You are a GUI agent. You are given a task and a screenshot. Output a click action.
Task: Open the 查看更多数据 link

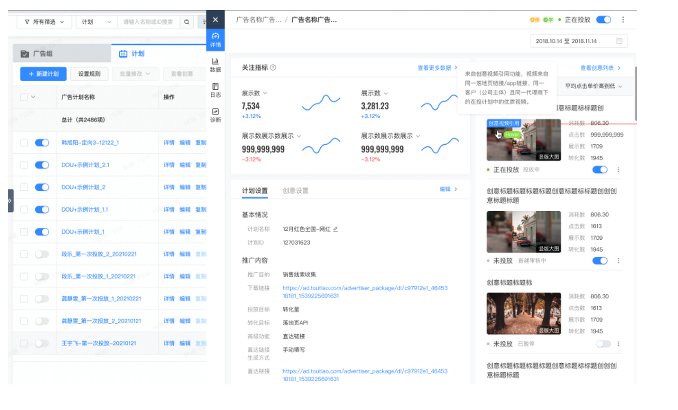[437, 68]
